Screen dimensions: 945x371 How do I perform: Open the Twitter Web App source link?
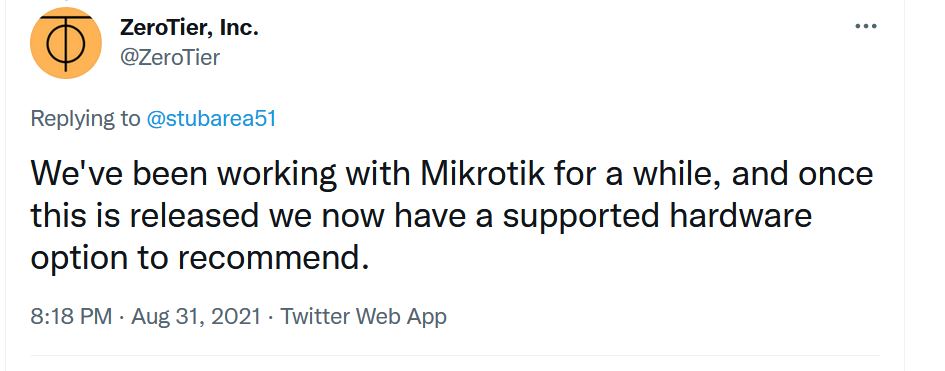coord(363,316)
